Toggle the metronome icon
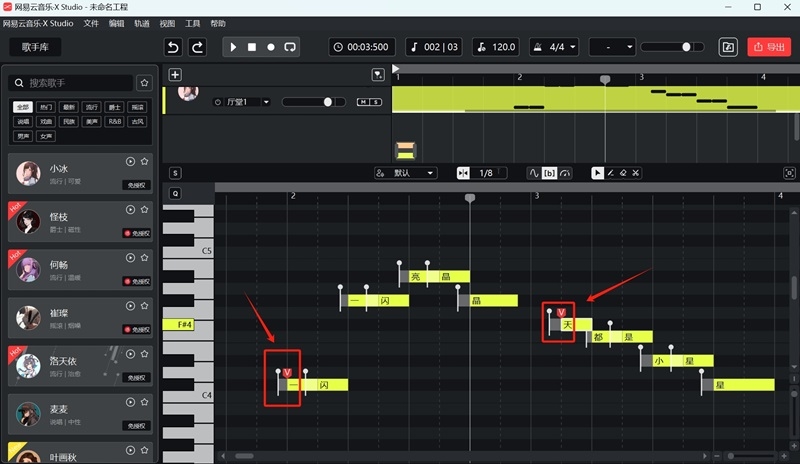This screenshot has height=464, width=800. [x=537, y=47]
